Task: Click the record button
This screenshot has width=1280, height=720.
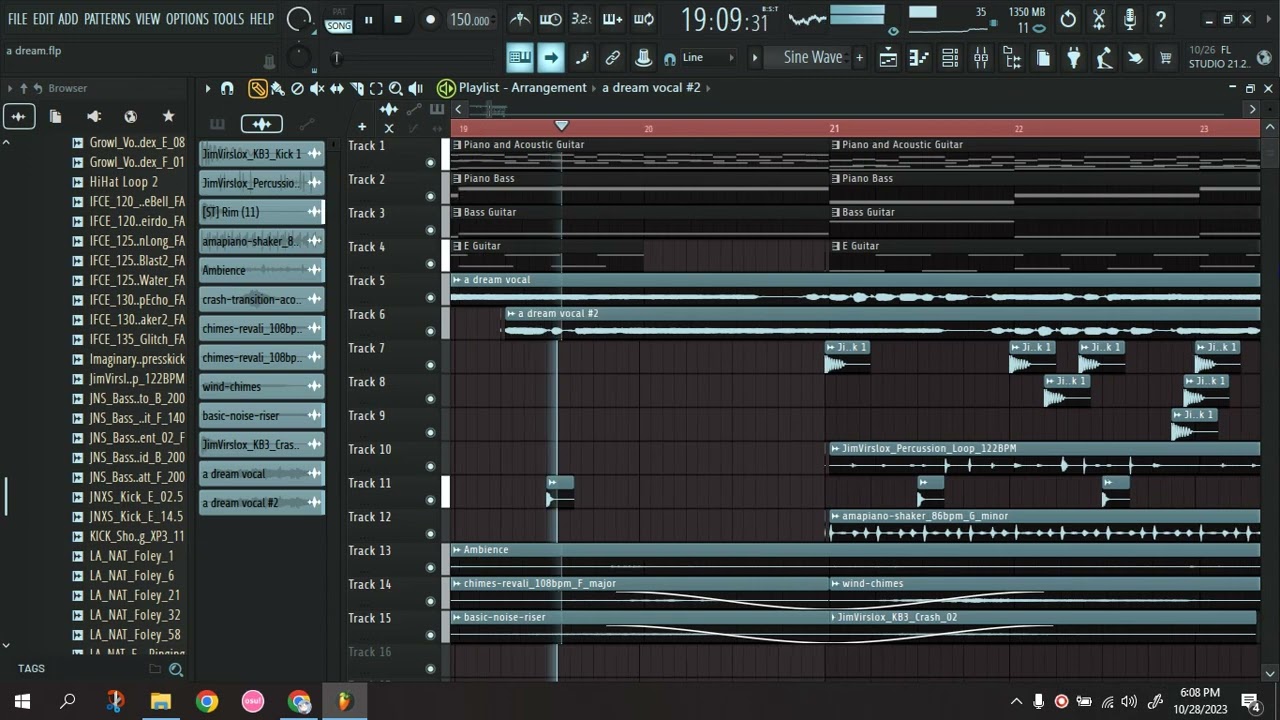Action: click(x=430, y=20)
